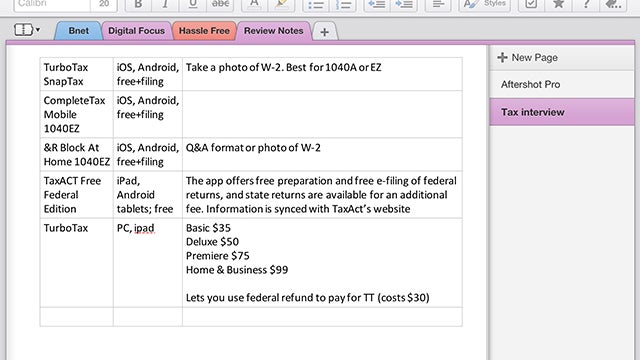Create a New Page
The image size is (640, 360).
click(x=562, y=58)
